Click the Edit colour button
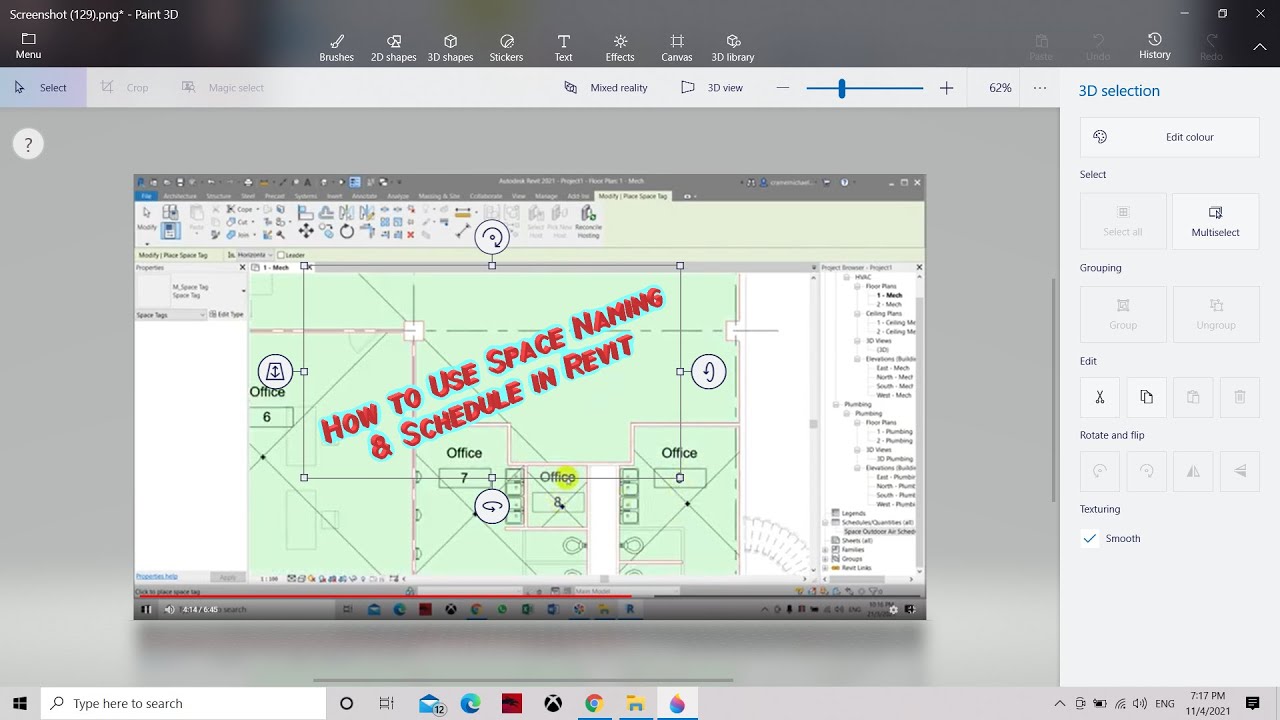 click(1170, 137)
